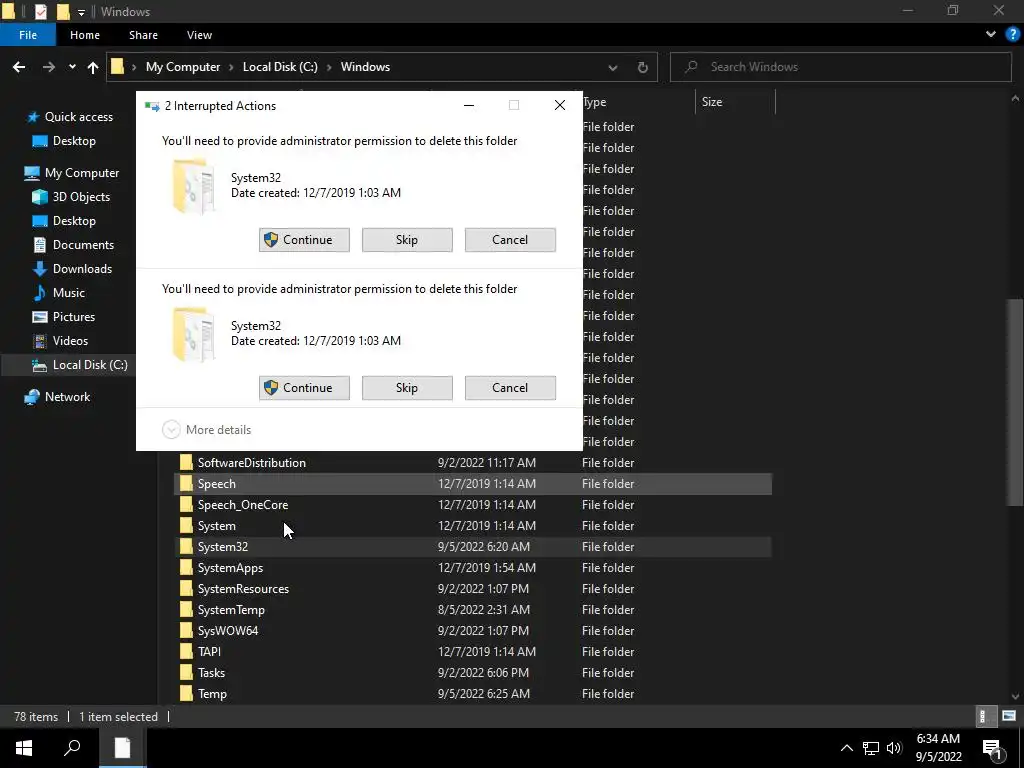Select the System32 folder in list

coord(473,547)
